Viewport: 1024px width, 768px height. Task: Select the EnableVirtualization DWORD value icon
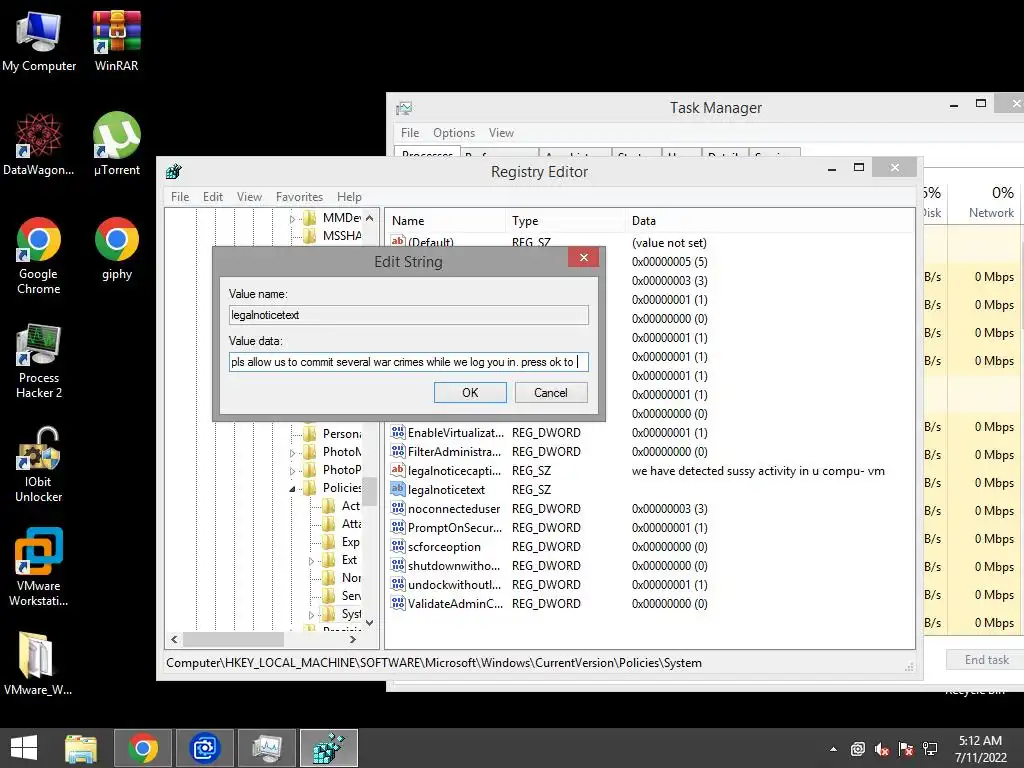pyautogui.click(x=398, y=432)
